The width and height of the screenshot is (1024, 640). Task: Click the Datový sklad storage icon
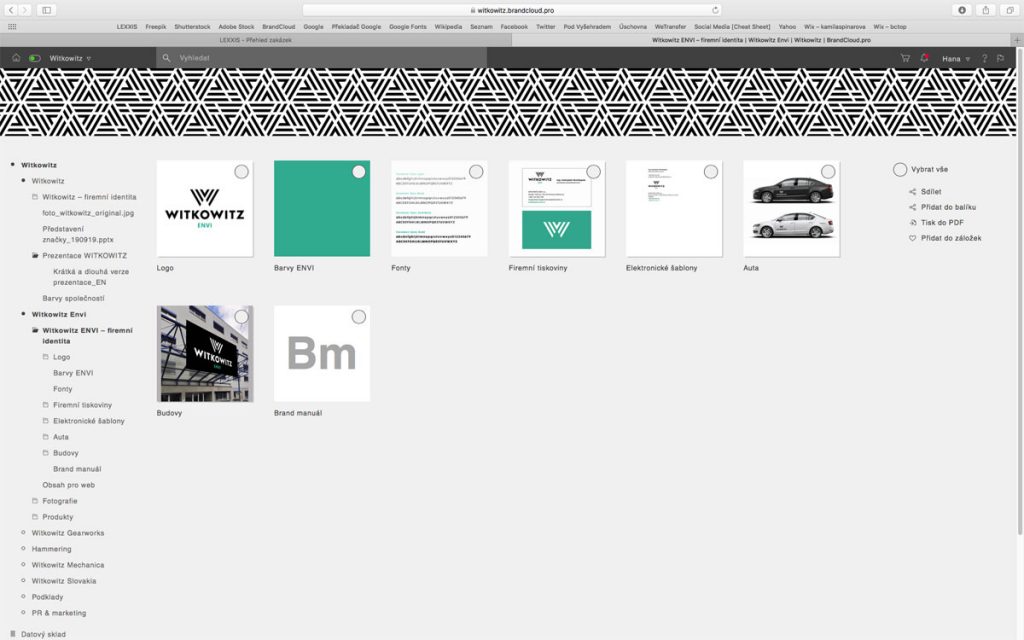tap(12, 634)
